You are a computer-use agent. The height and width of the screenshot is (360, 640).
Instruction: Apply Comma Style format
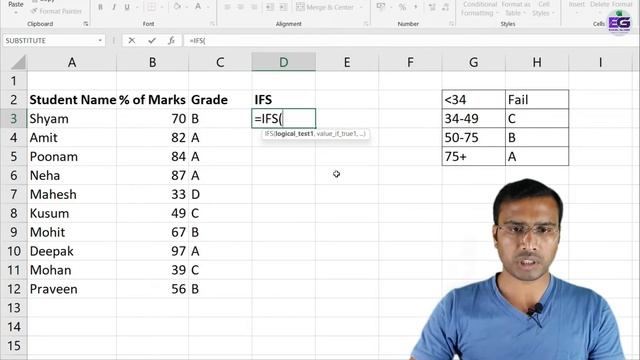pyautogui.click(x=416, y=7)
